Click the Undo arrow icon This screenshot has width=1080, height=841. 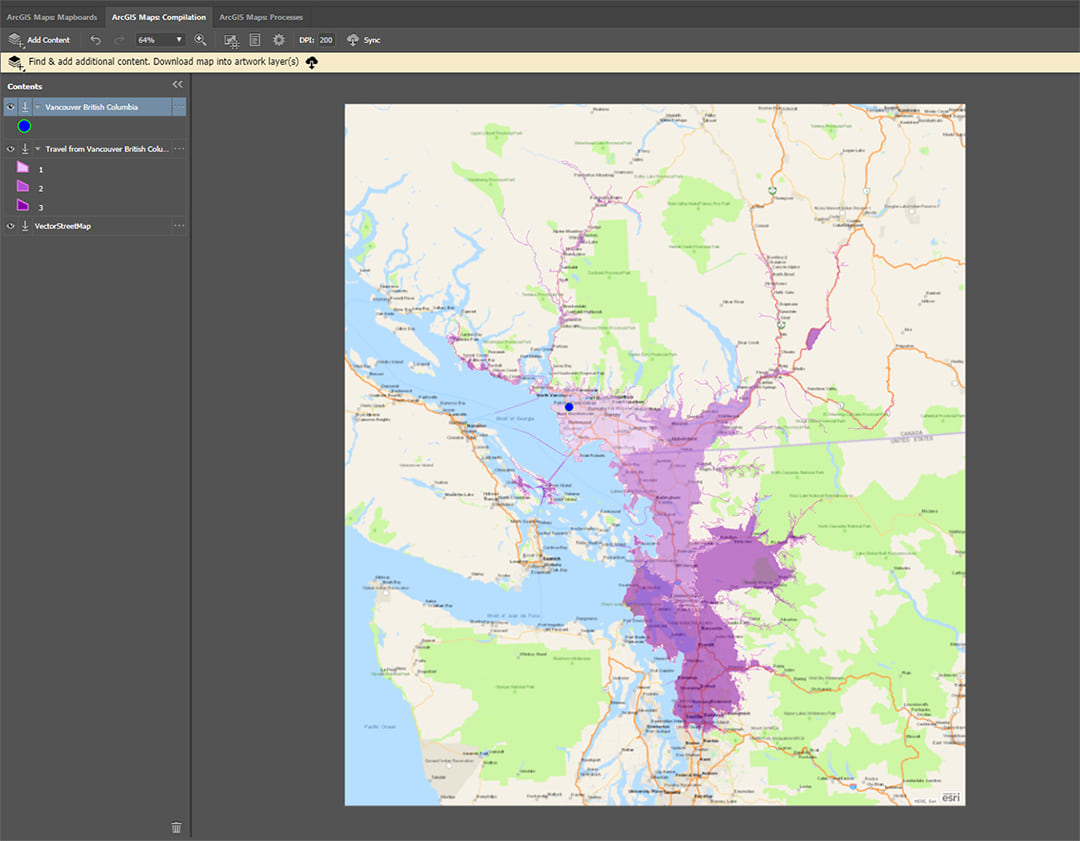point(96,40)
